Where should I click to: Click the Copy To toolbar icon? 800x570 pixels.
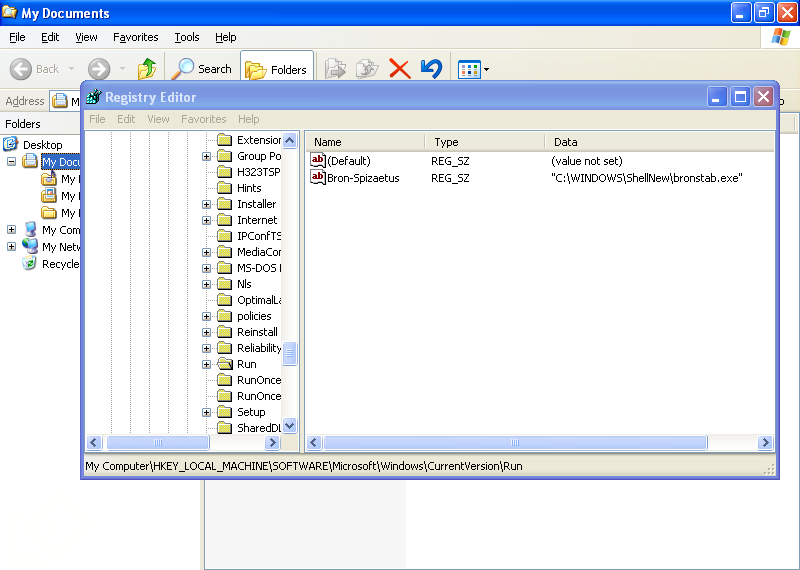(367, 69)
